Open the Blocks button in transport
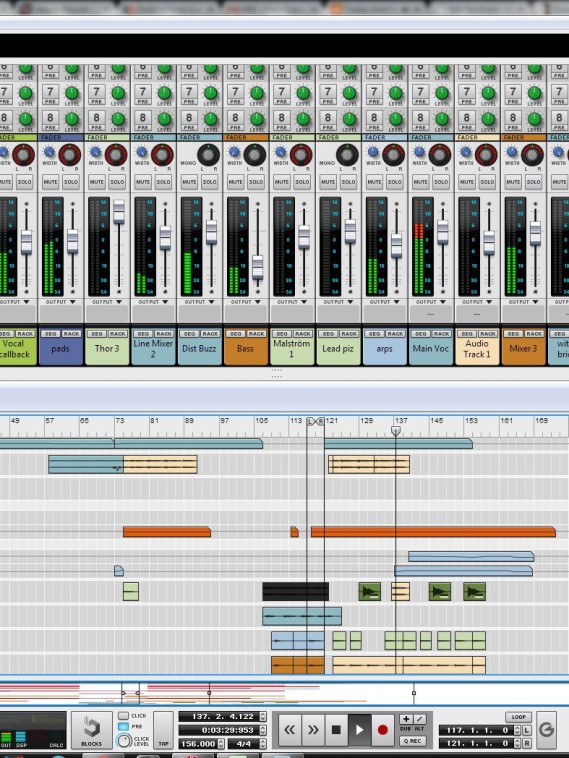 coord(91,731)
